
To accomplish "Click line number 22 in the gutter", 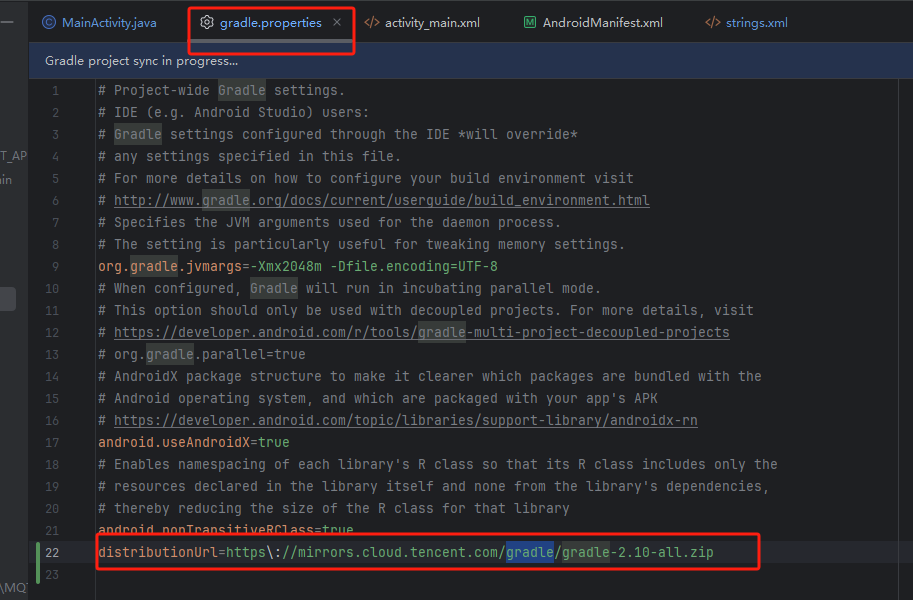I will (52, 552).
